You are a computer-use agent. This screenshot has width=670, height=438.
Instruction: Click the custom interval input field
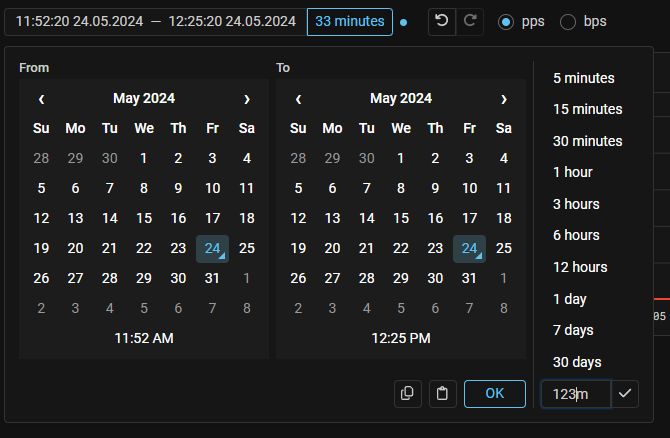click(573, 394)
